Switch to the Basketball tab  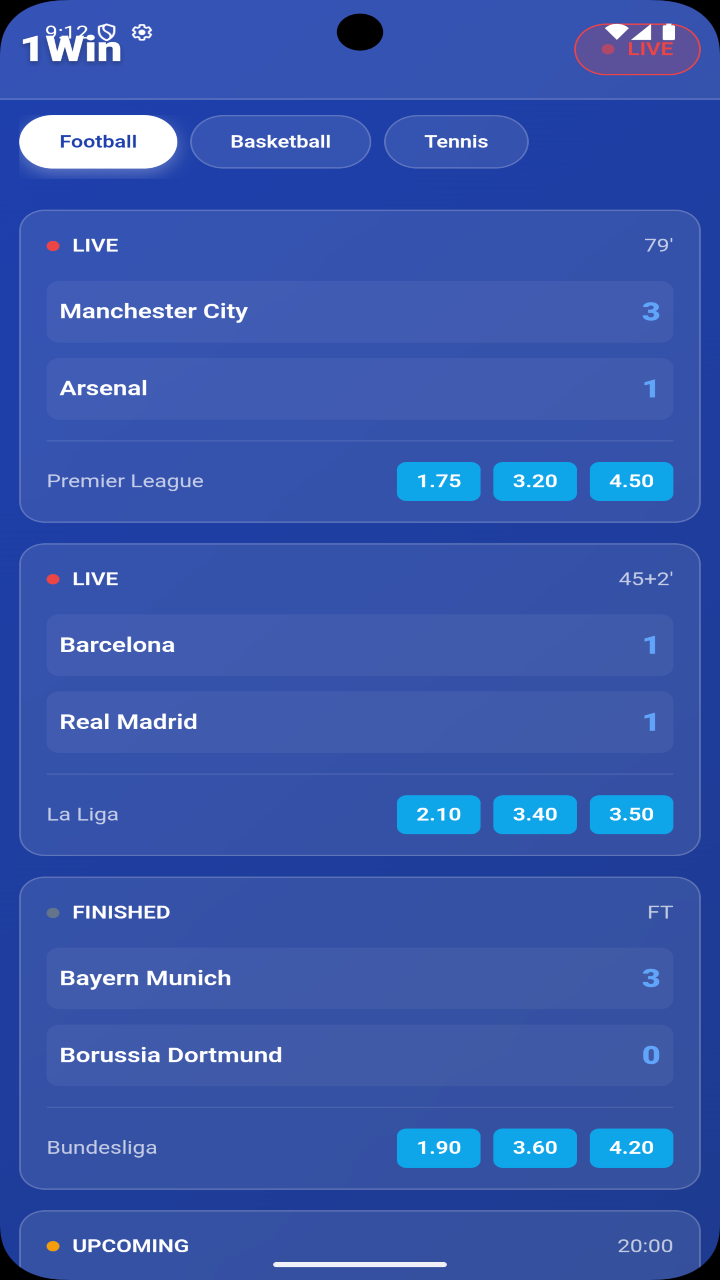280,142
